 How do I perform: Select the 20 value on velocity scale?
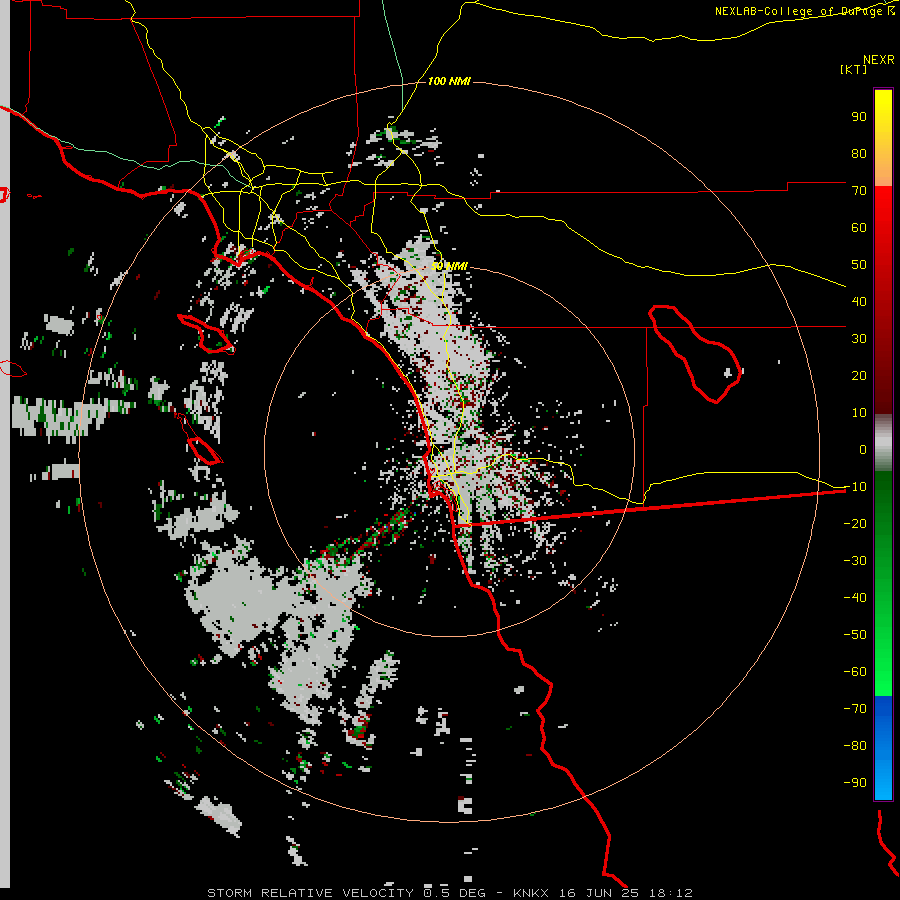click(859, 376)
